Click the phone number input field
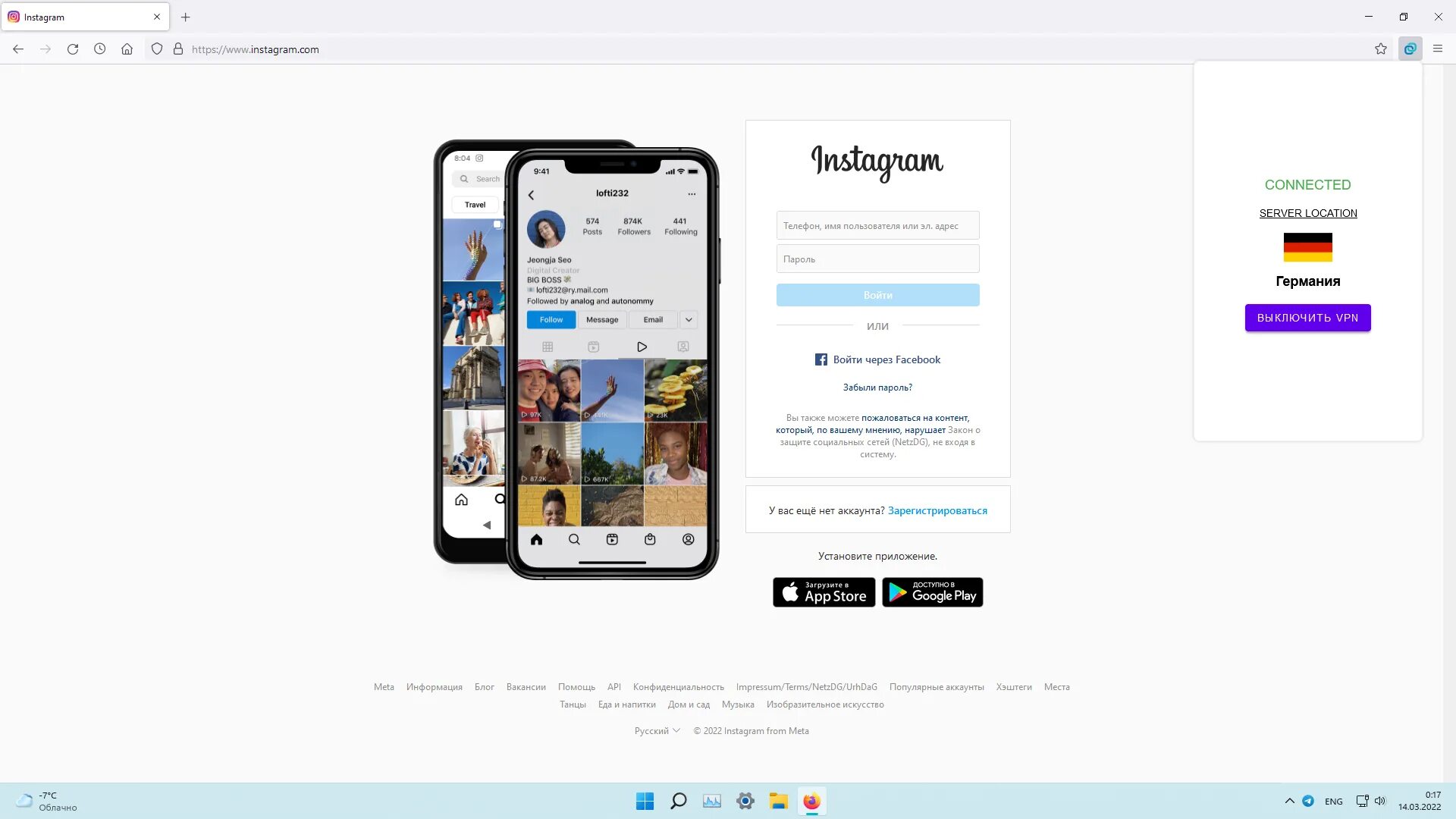Screen dimensions: 1456x819 click(x=878, y=225)
